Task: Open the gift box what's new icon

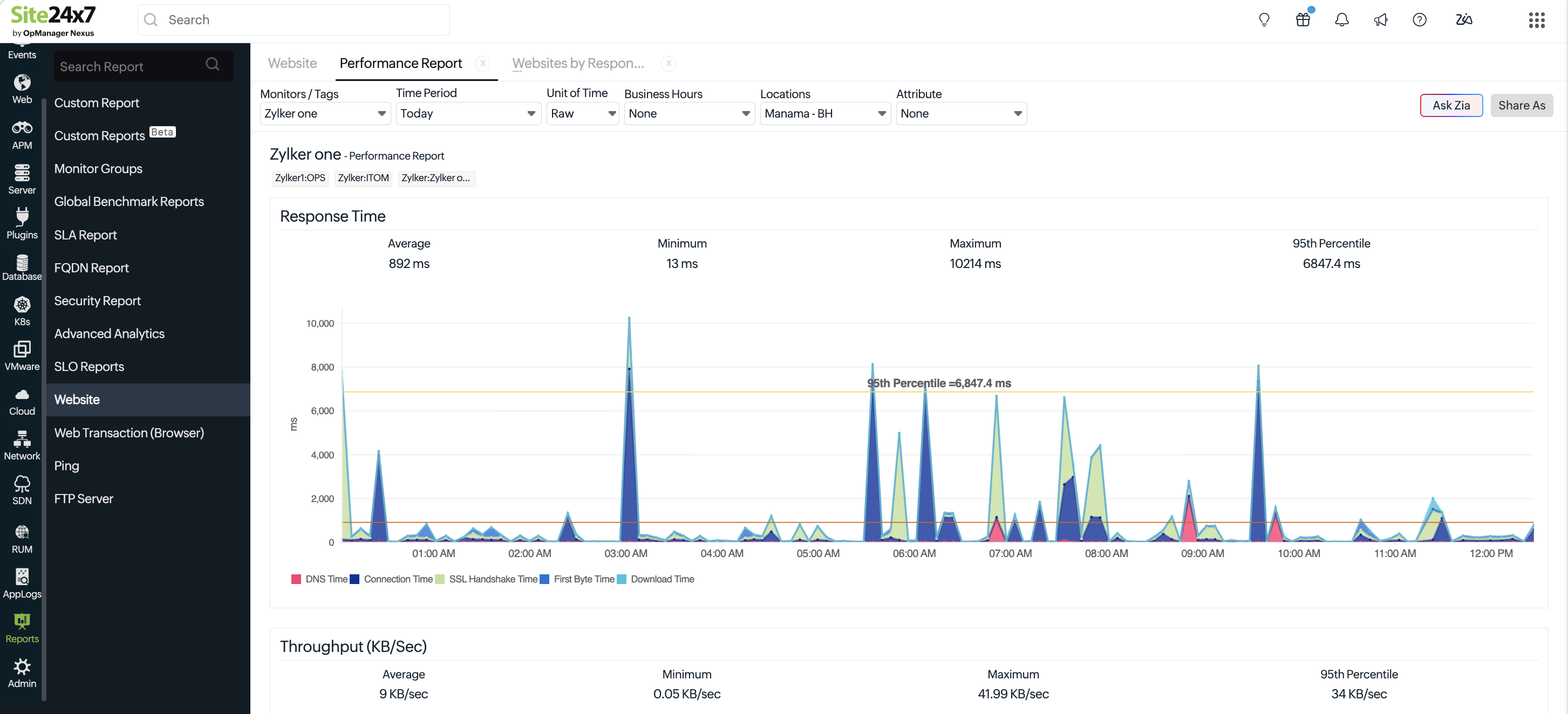Action: [1303, 20]
